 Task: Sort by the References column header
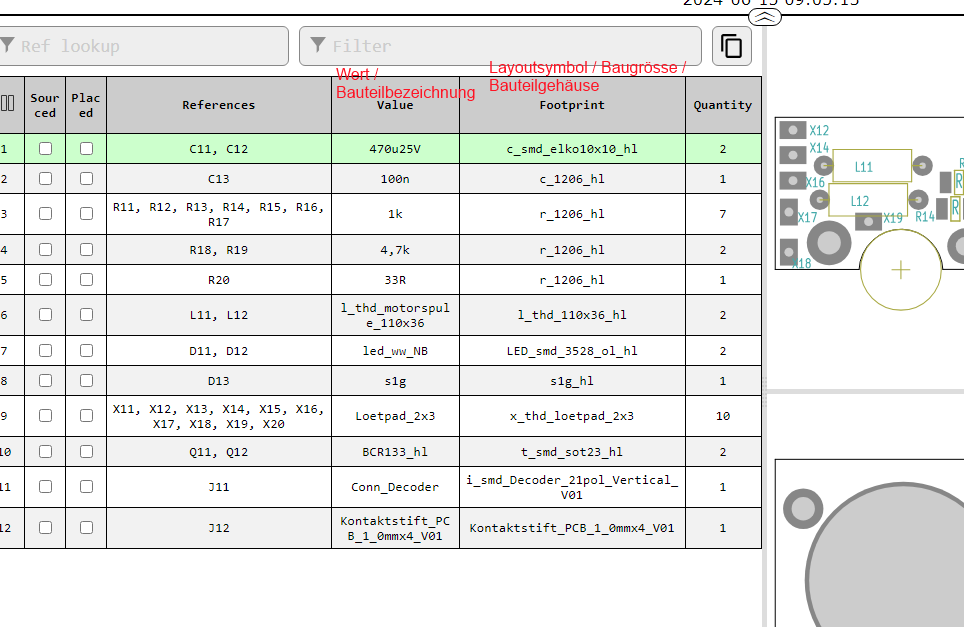click(218, 105)
